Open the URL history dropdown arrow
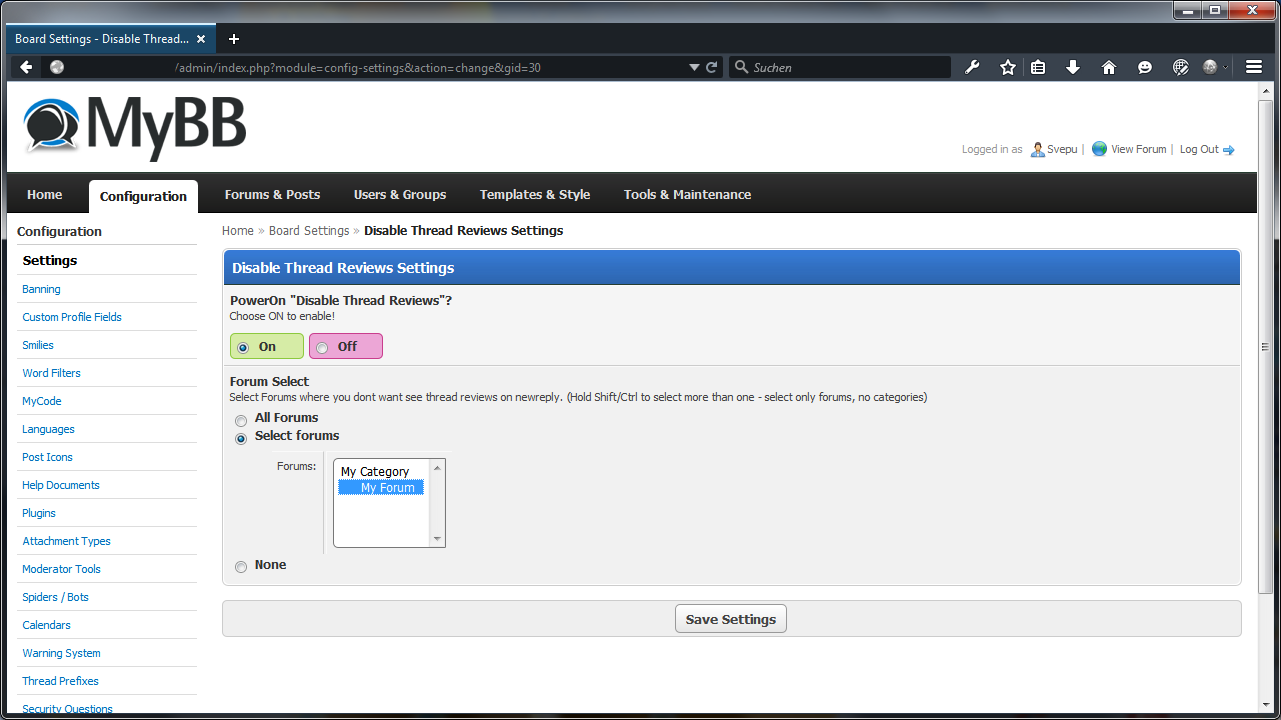 tap(695, 68)
